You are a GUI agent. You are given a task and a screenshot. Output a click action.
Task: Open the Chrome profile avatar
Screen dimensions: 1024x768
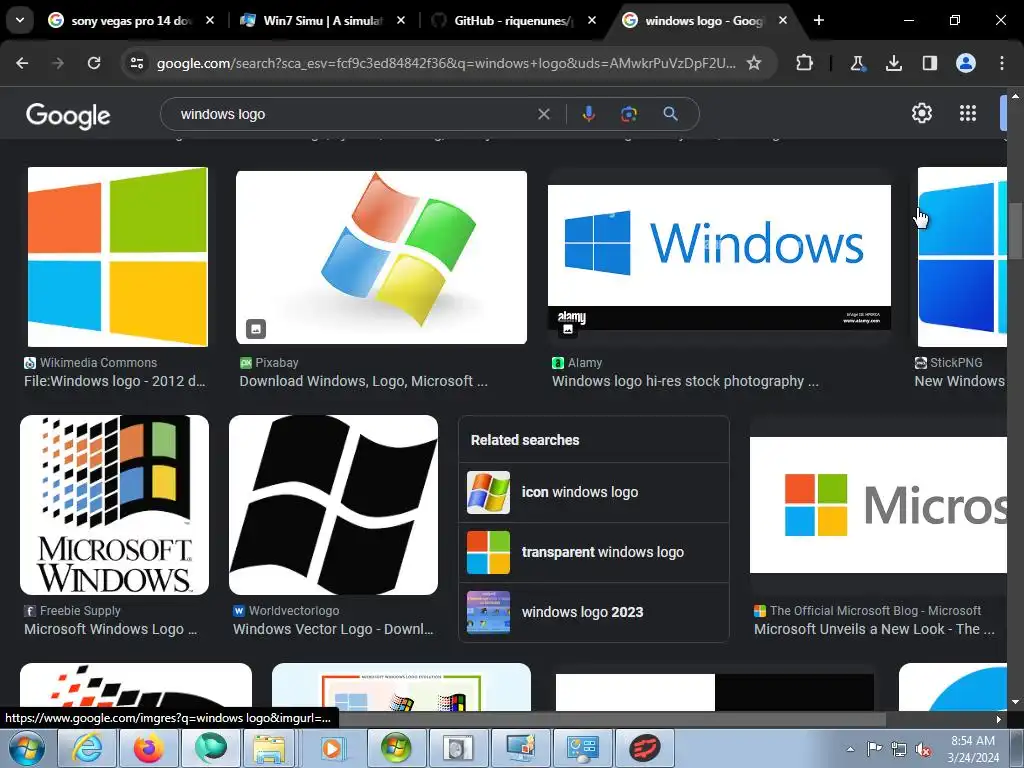pyautogui.click(x=966, y=63)
